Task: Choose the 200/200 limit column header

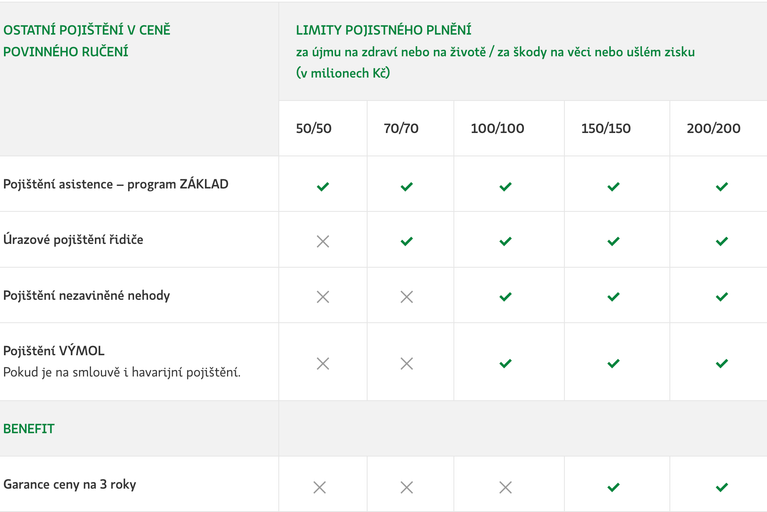Action: 713,128
